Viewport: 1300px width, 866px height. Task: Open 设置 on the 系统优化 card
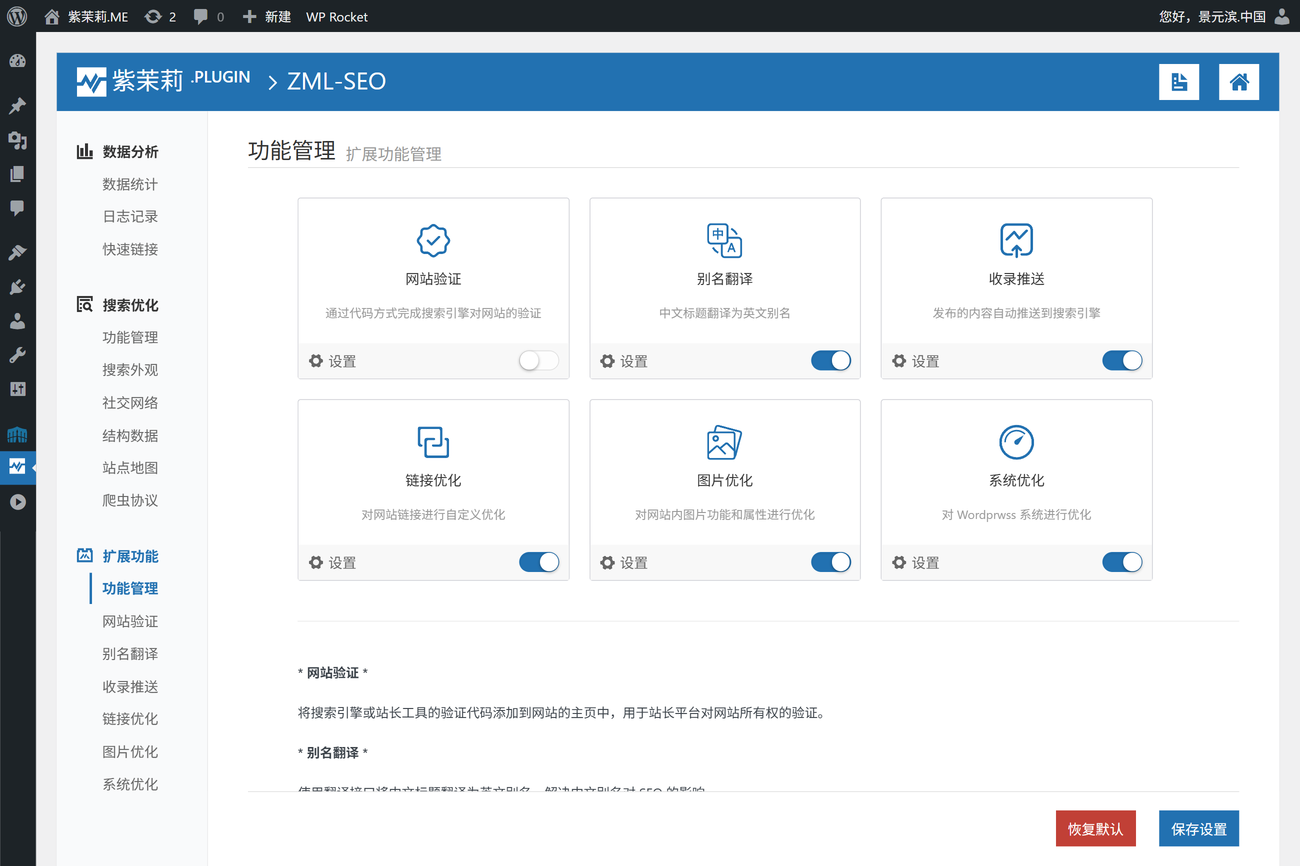(x=916, y=563)
